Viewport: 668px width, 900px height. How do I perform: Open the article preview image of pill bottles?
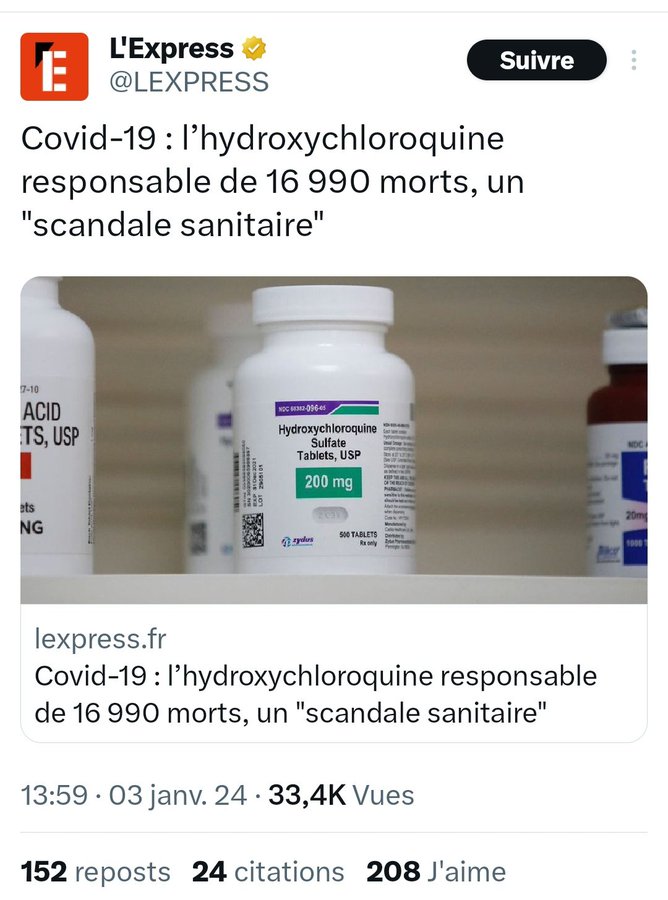click(334, 440)
